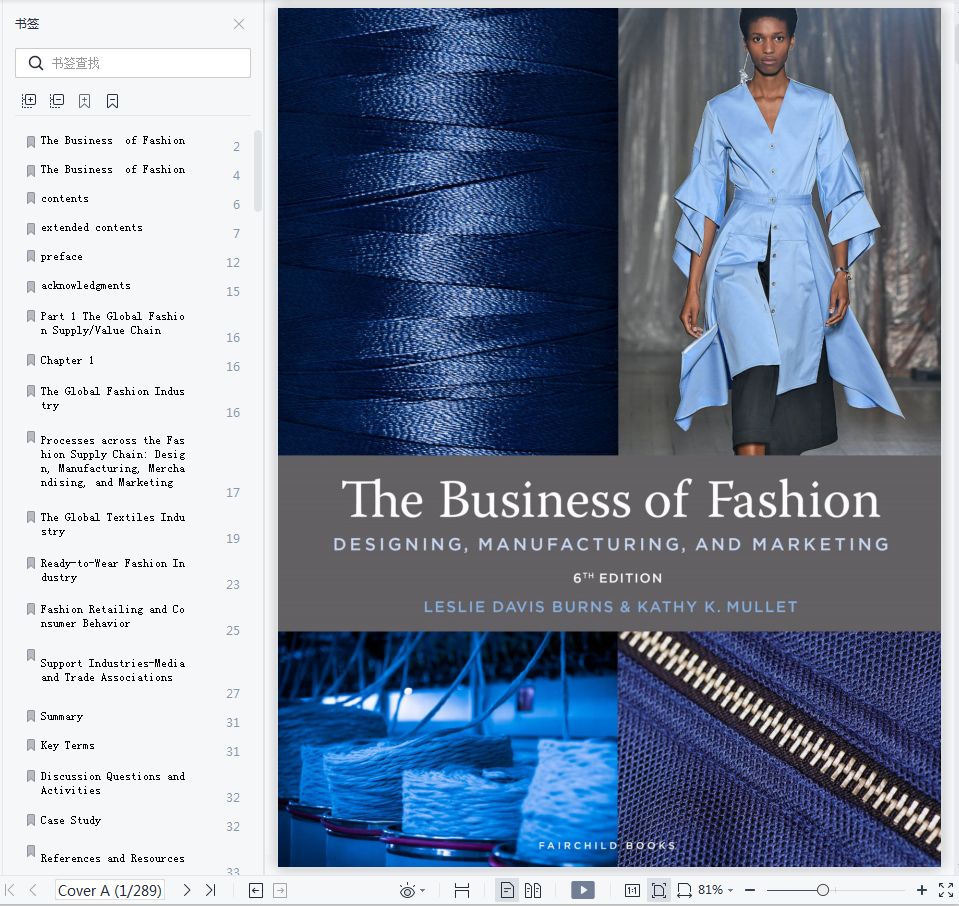The height and width of the screenshot is (906, 959).
Task: Open 'Fashion Retailing and Consumer Behavior' bookmark
Action: point(113,616)
